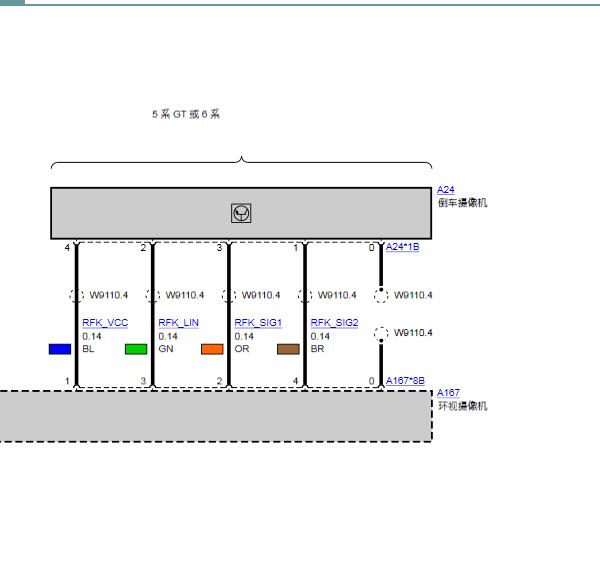
Task: Click W9110.4 label beside RFK_VCC wire
Action: pyautogui.click(x=109, y=295)
